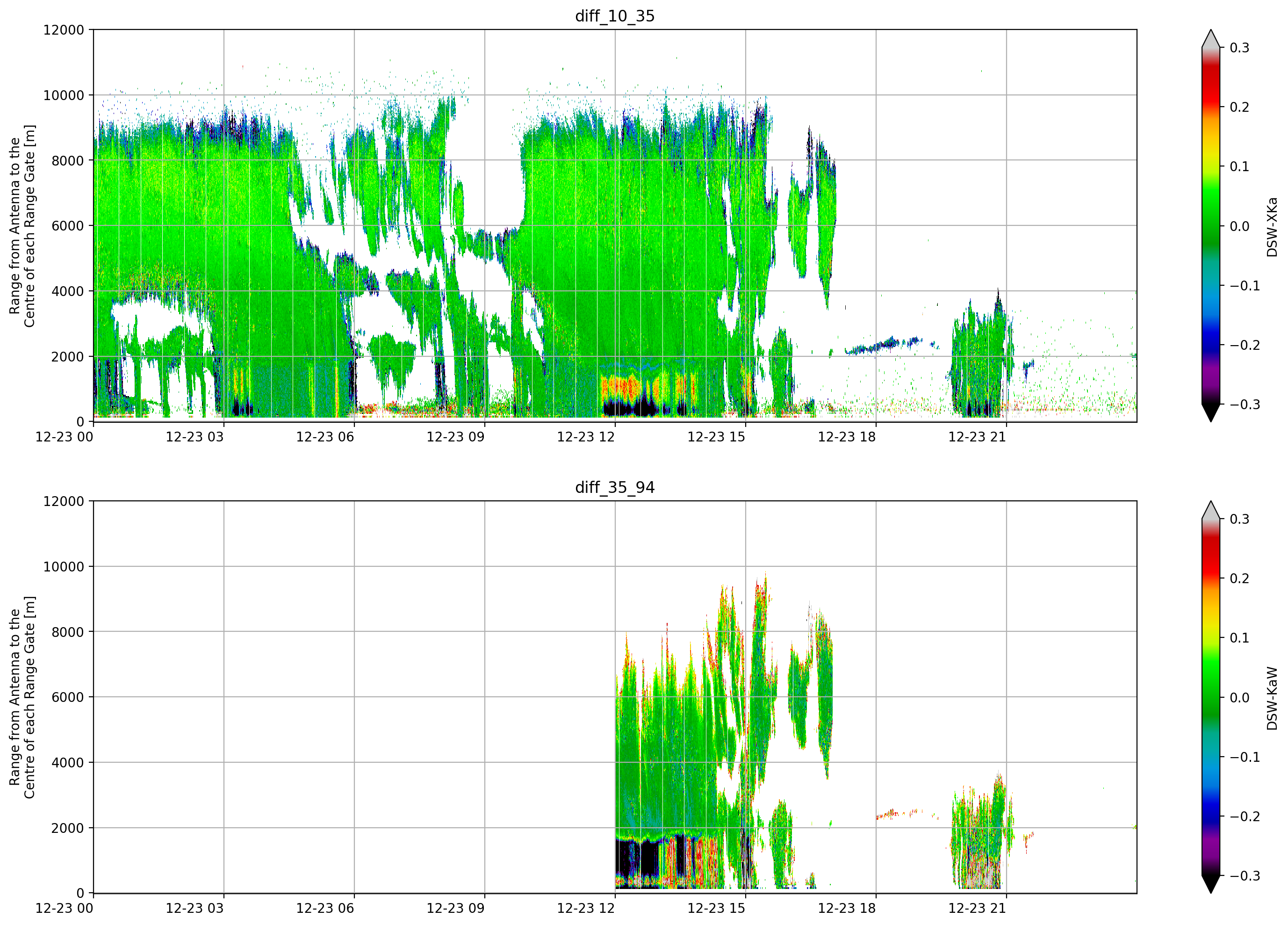
Task: Click the −0.2 tick on DSW-XKa colorbar
Action: tap(1245, 346)
